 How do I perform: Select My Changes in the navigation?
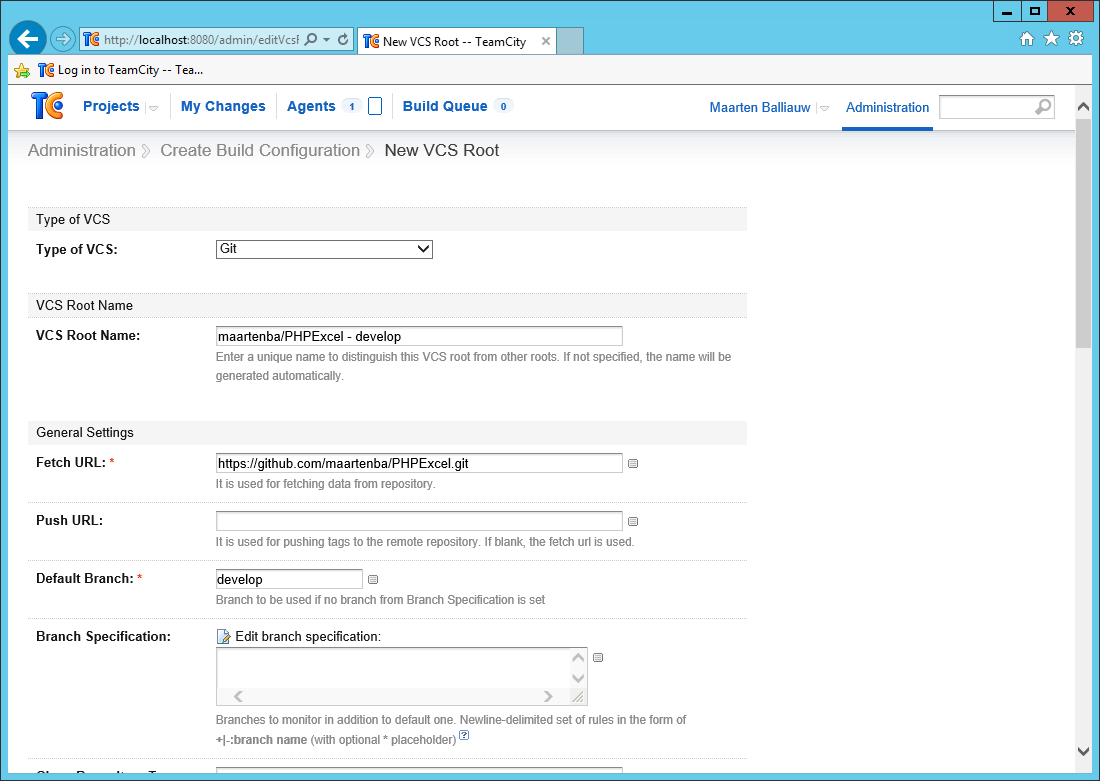[222, 106]
